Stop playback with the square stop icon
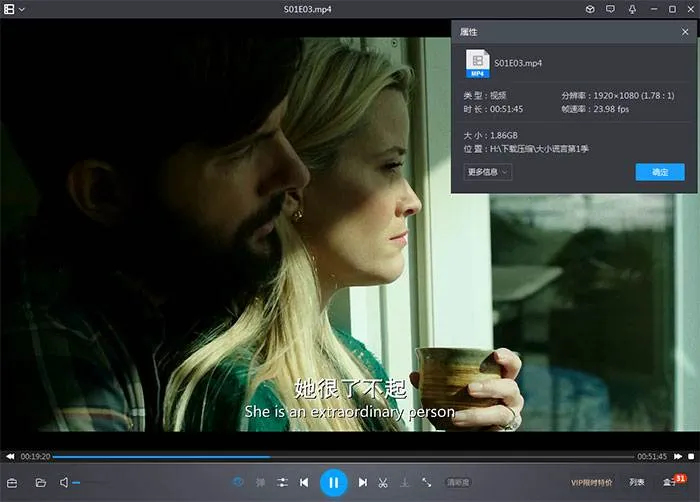The image size is (700, 502). tap(691, 456)
